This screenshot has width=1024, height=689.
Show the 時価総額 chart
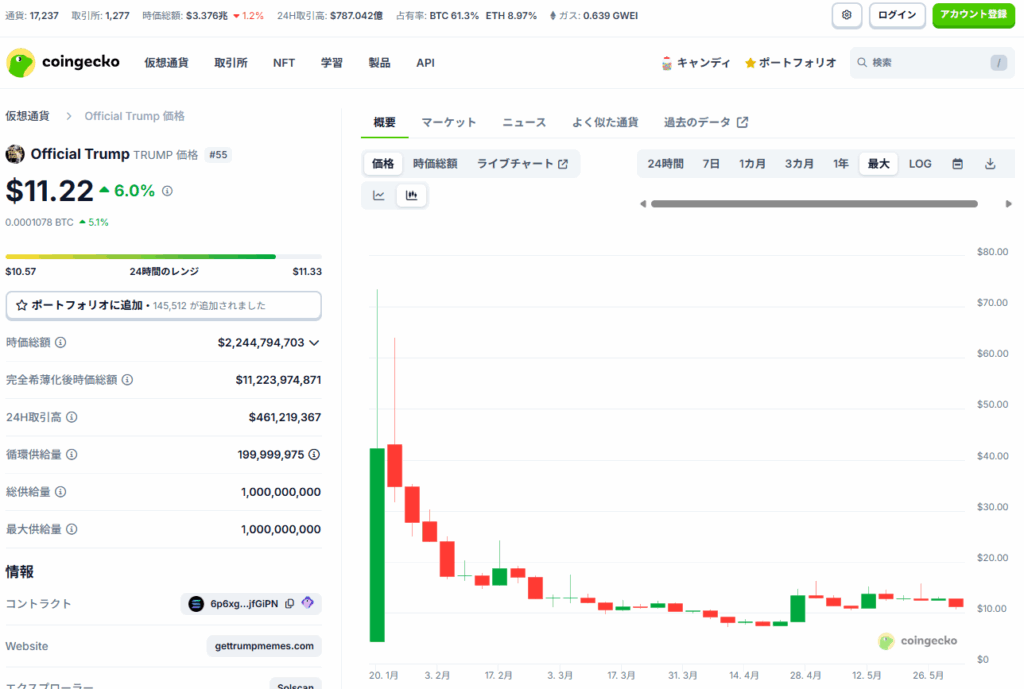(x=435, y=164)
